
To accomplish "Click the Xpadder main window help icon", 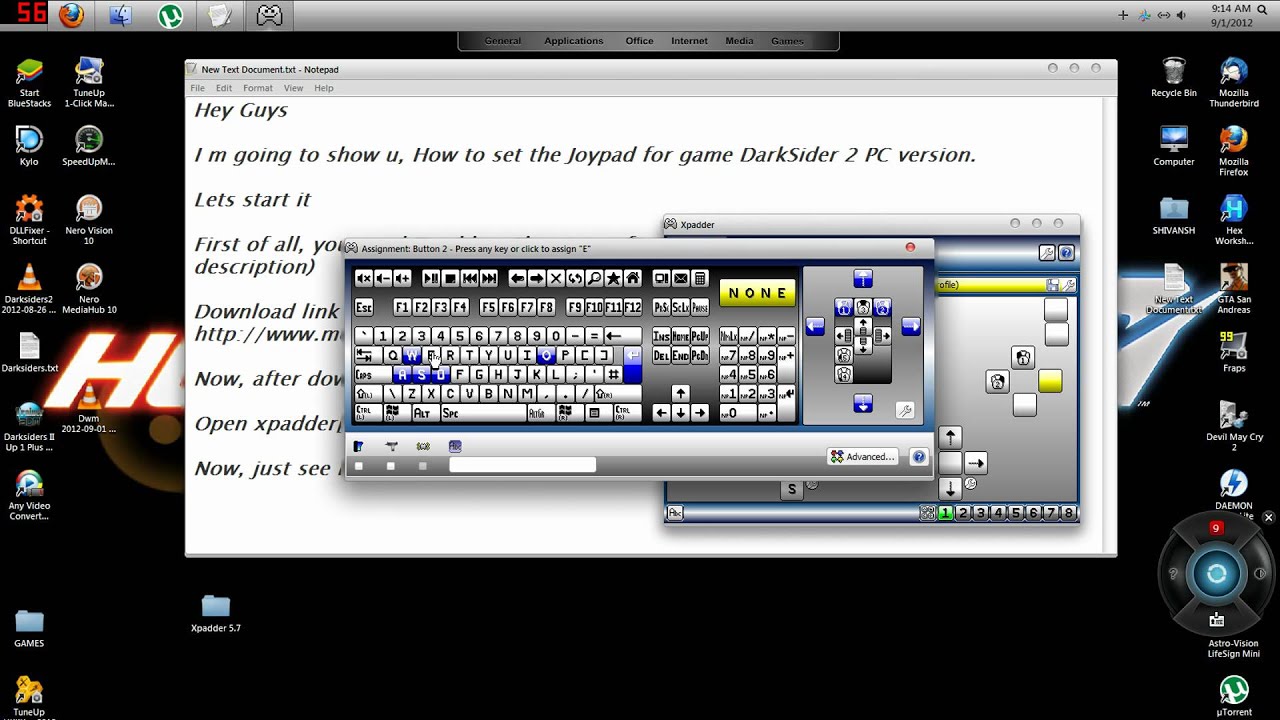I will point(1066,253).
